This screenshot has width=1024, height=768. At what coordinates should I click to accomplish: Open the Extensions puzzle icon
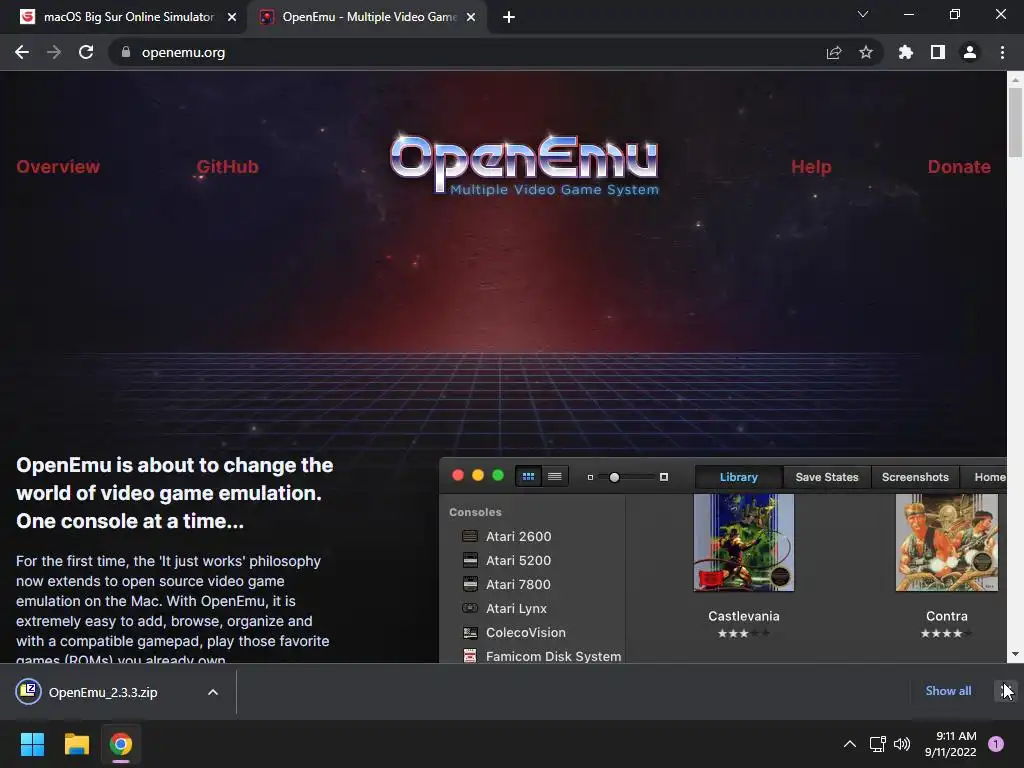coord(906,52)
